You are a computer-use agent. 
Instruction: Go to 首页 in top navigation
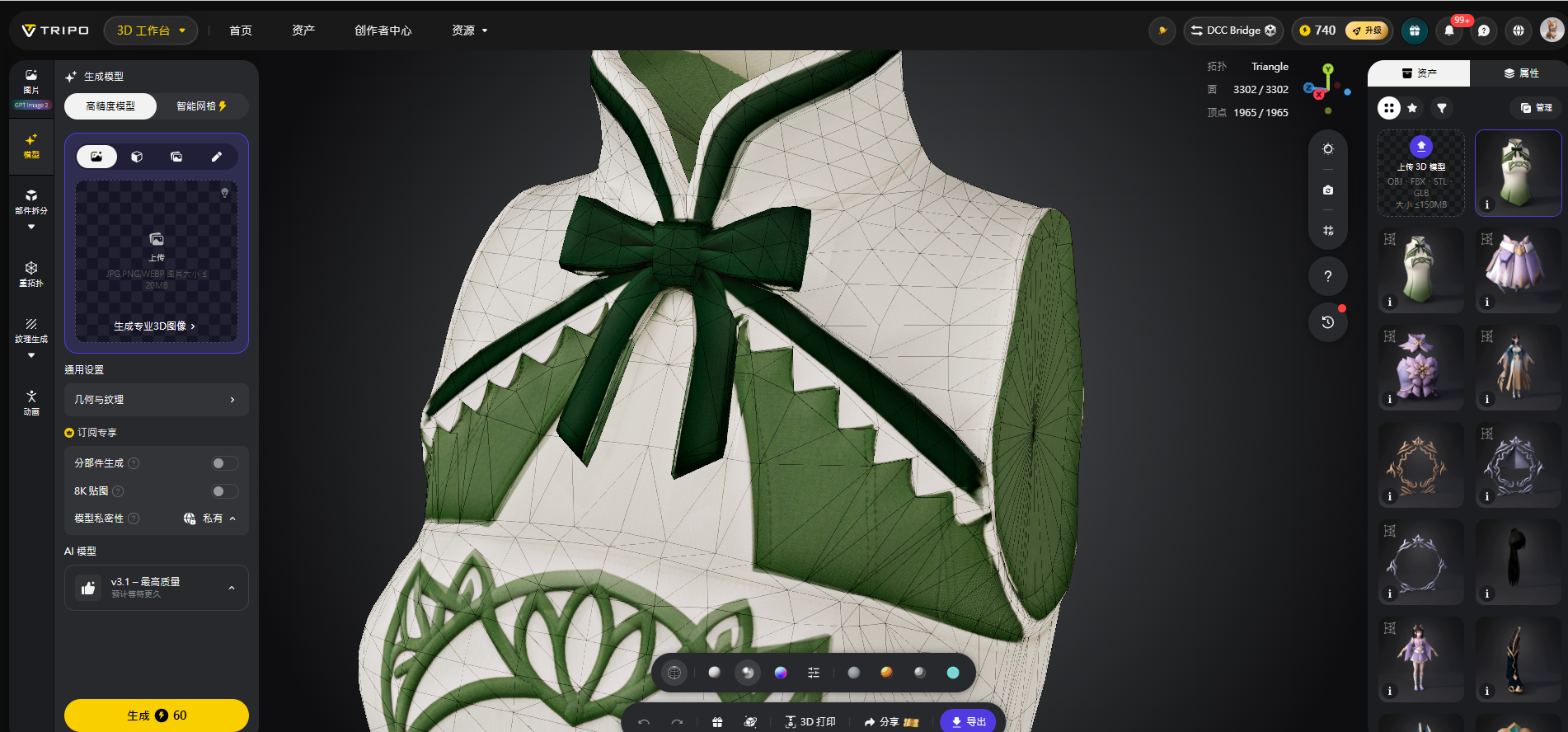point(241,30)
